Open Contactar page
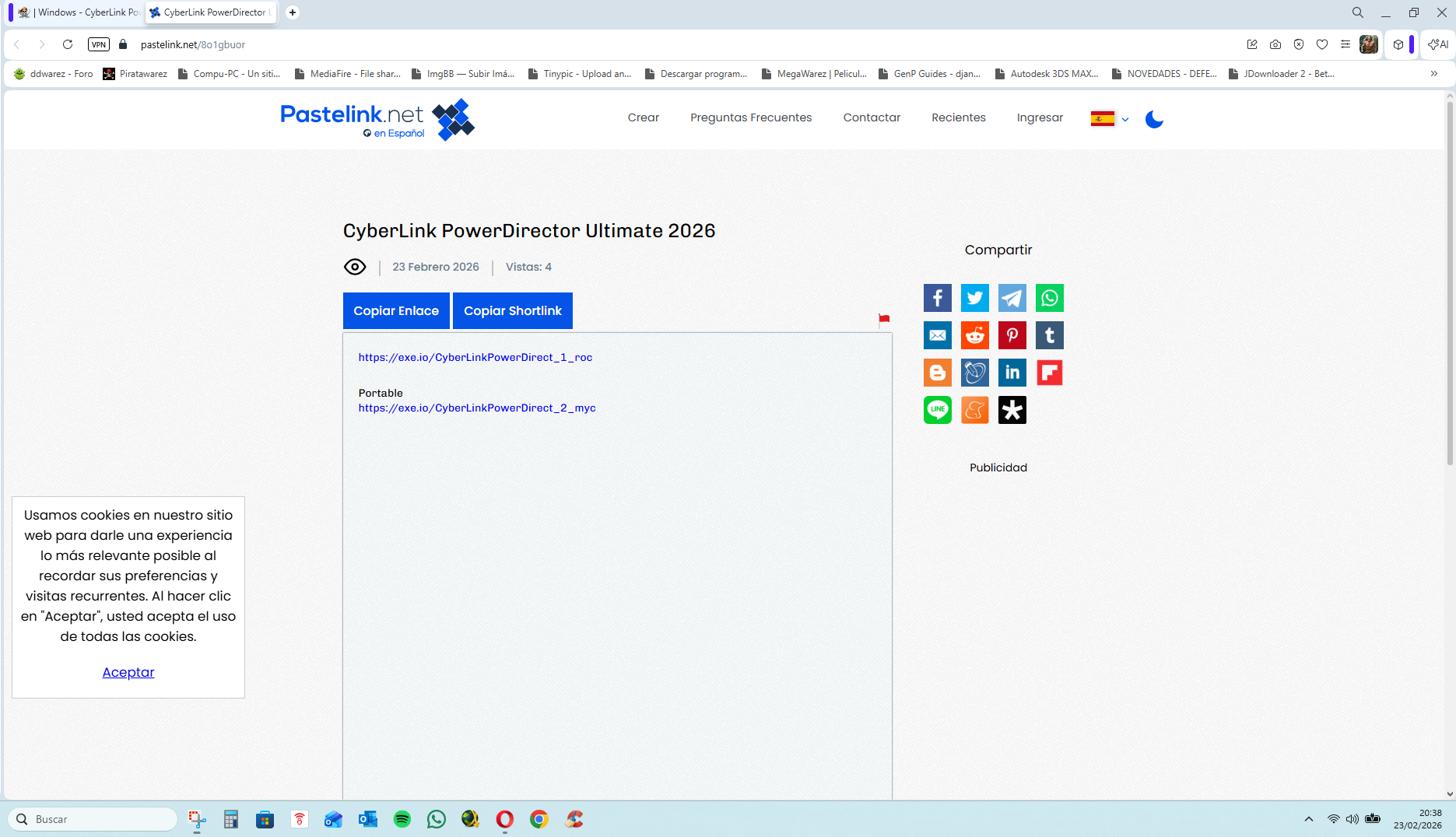This screenshot has height=837, width=1456. 872,117
